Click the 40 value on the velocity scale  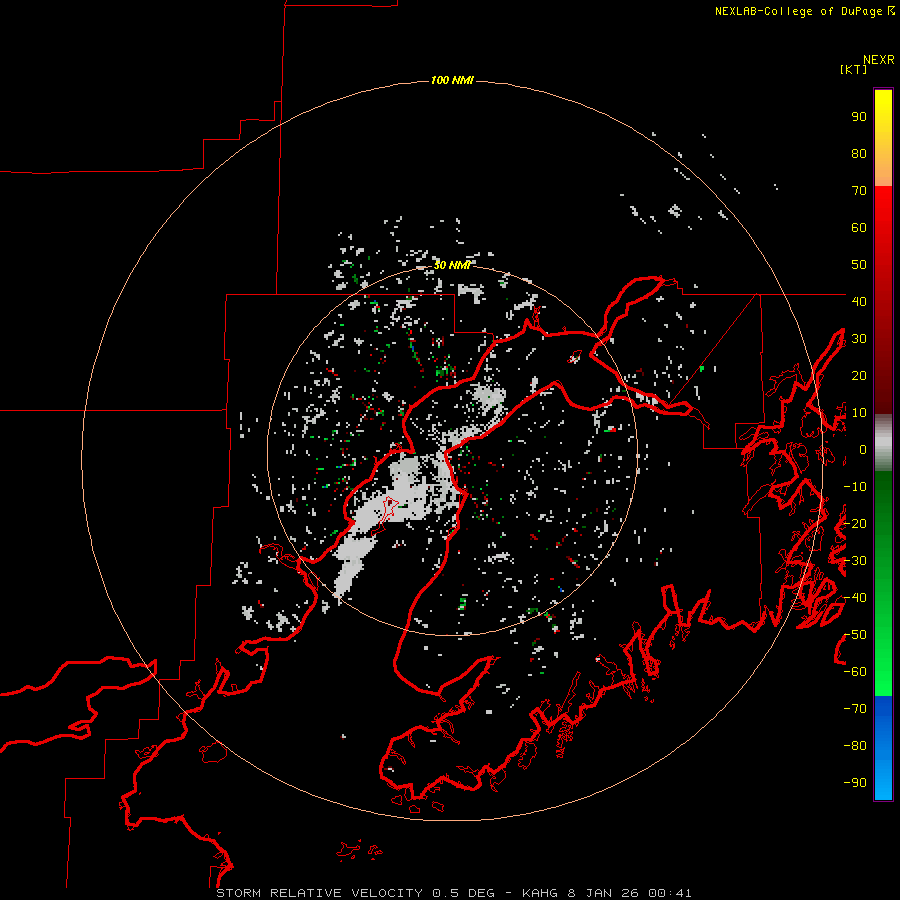pos(859,302)
